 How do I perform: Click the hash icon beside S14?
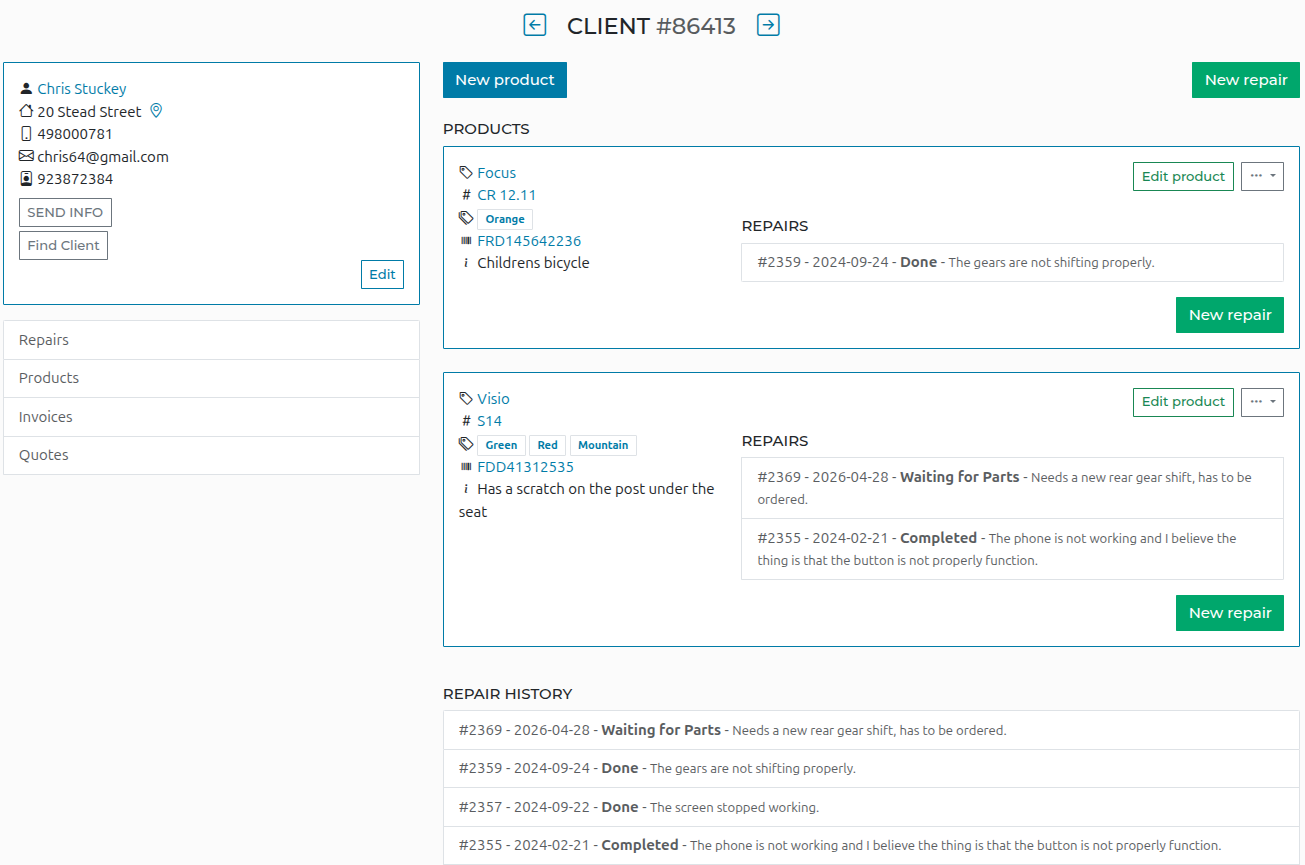[x=466, y=421]
